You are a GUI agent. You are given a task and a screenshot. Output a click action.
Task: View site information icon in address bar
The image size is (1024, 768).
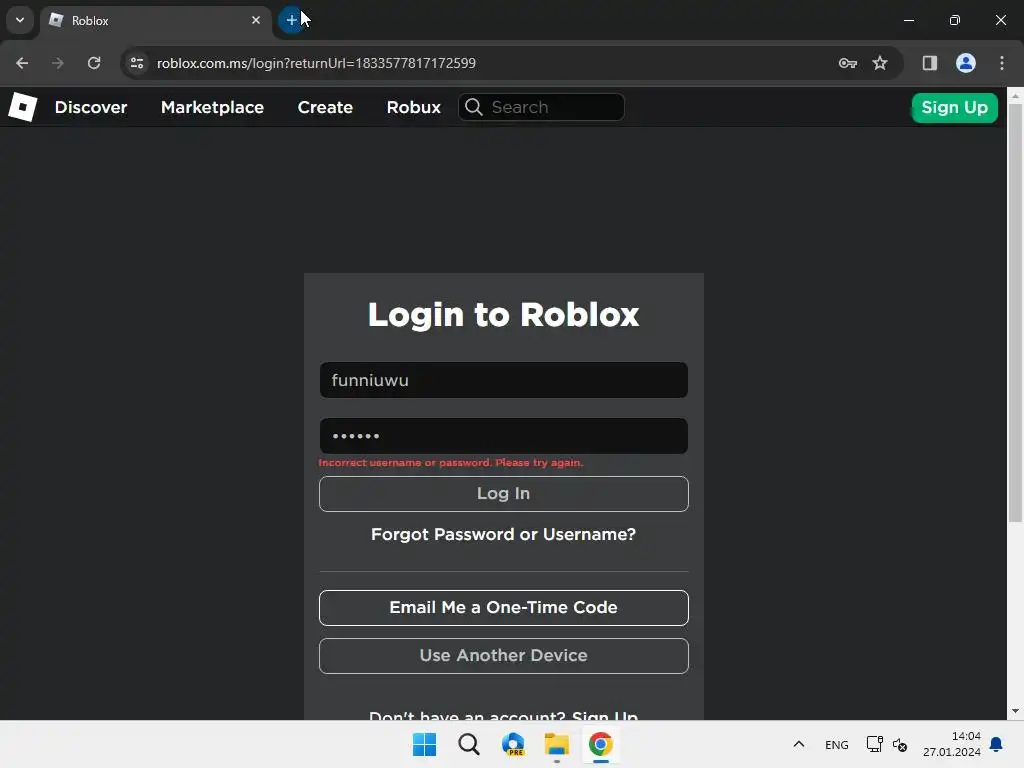(137, 63)
